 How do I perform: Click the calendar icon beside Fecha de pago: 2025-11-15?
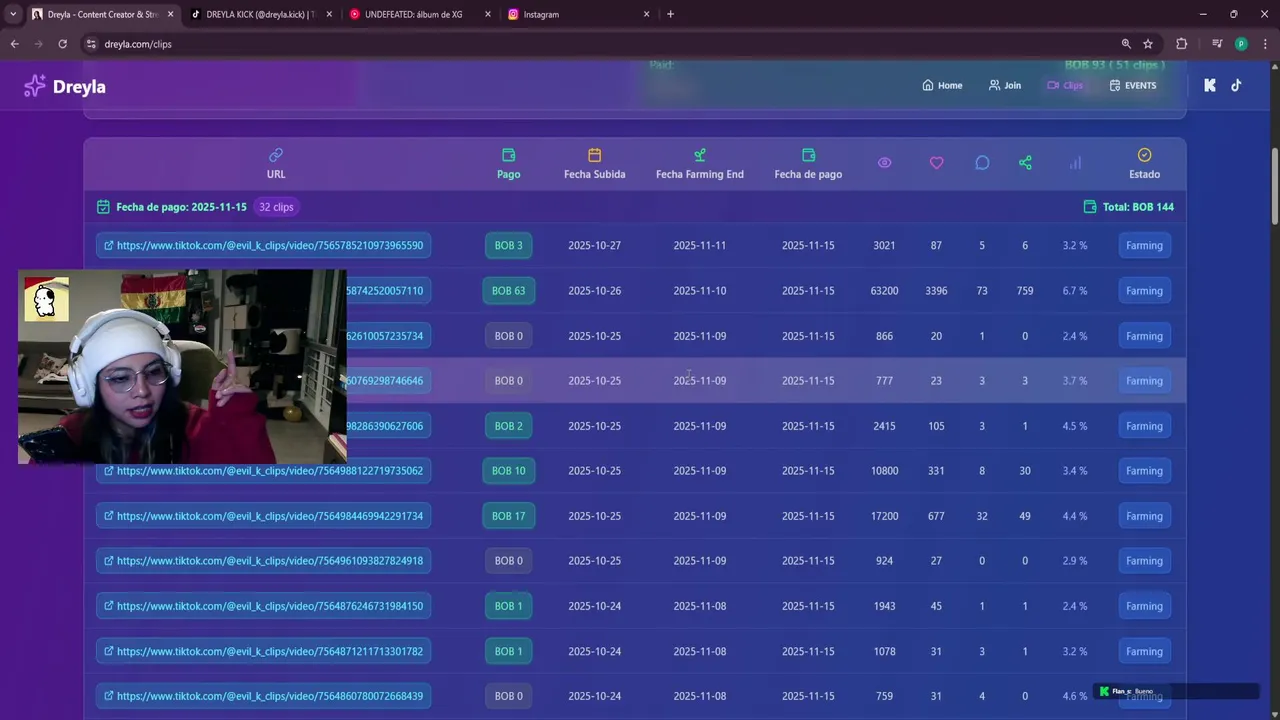click(103, 207)
